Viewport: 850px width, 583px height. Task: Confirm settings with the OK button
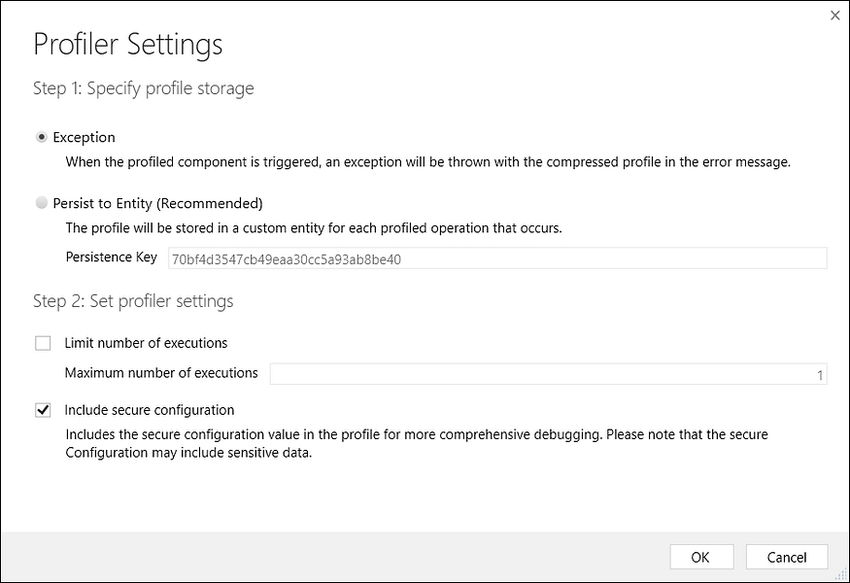click(x=701, y=557)
